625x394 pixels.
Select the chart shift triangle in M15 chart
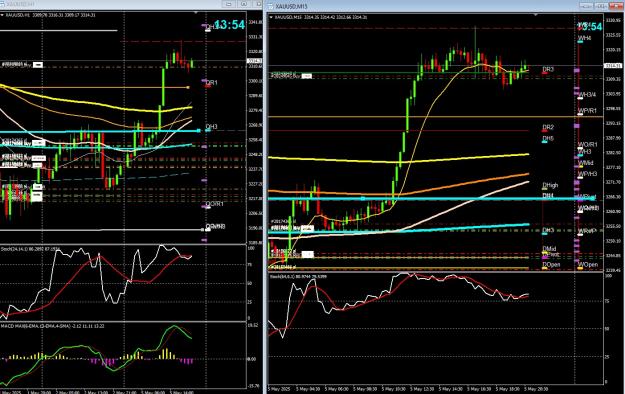coord(535,15)
